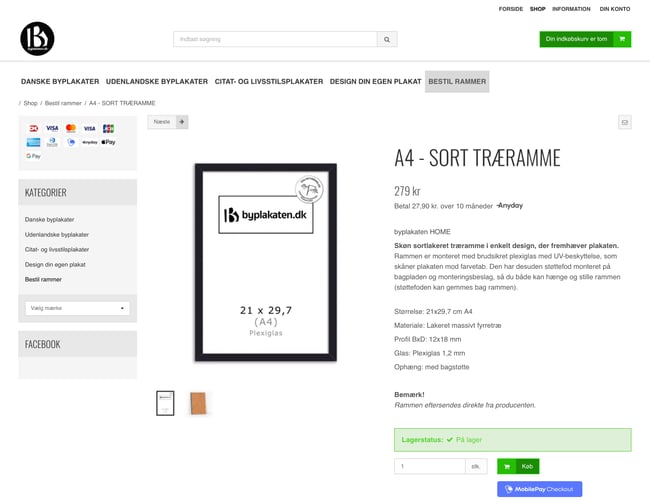Click the byplakaten.dk round logo

point(37,39)
